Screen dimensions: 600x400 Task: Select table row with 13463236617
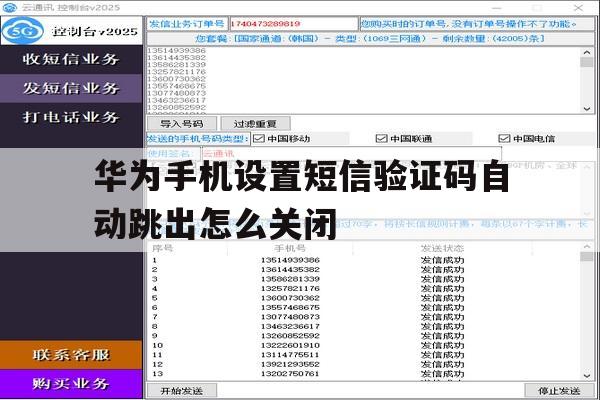click(x=364, y=327)
